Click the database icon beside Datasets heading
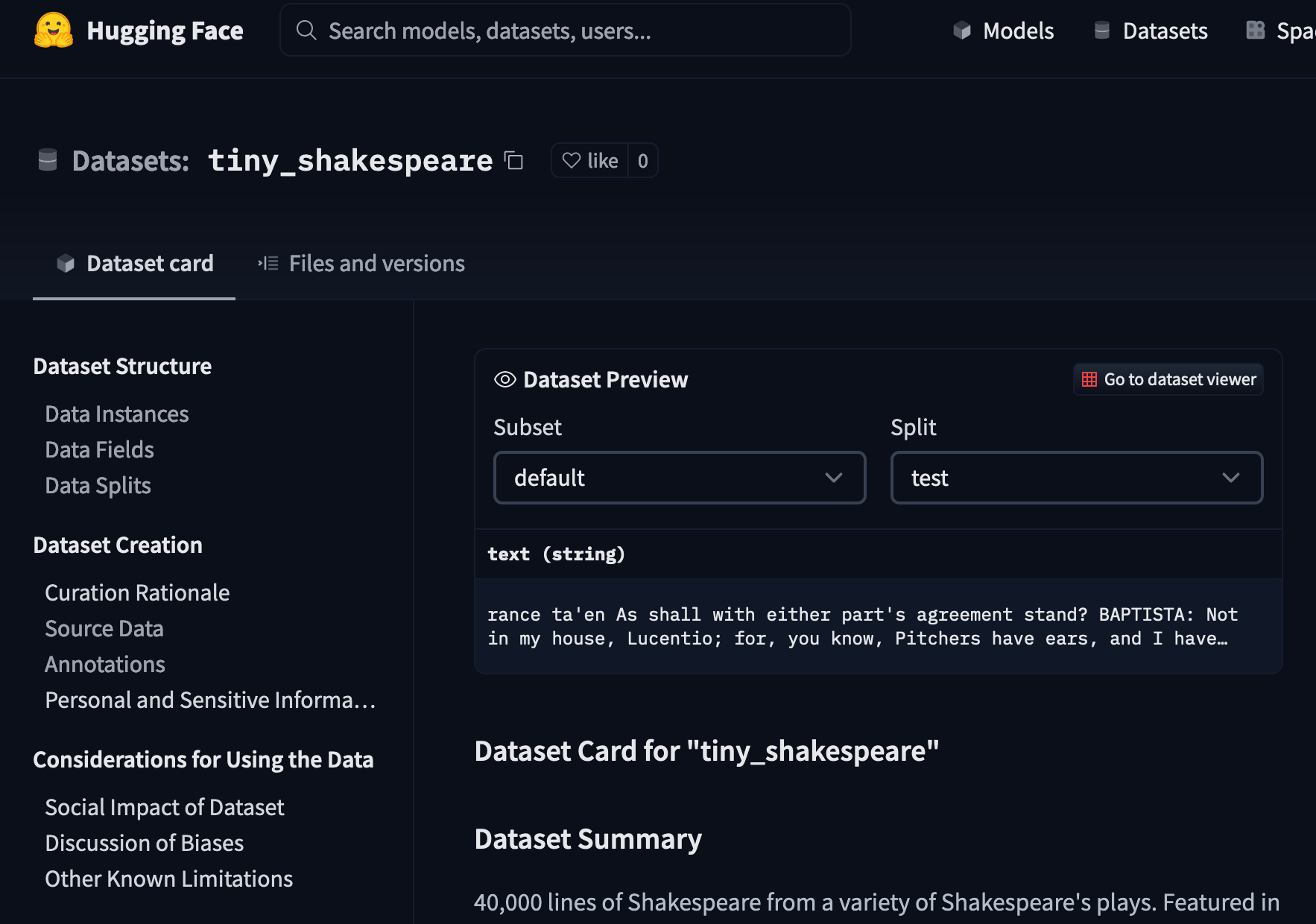 point(48,160)
